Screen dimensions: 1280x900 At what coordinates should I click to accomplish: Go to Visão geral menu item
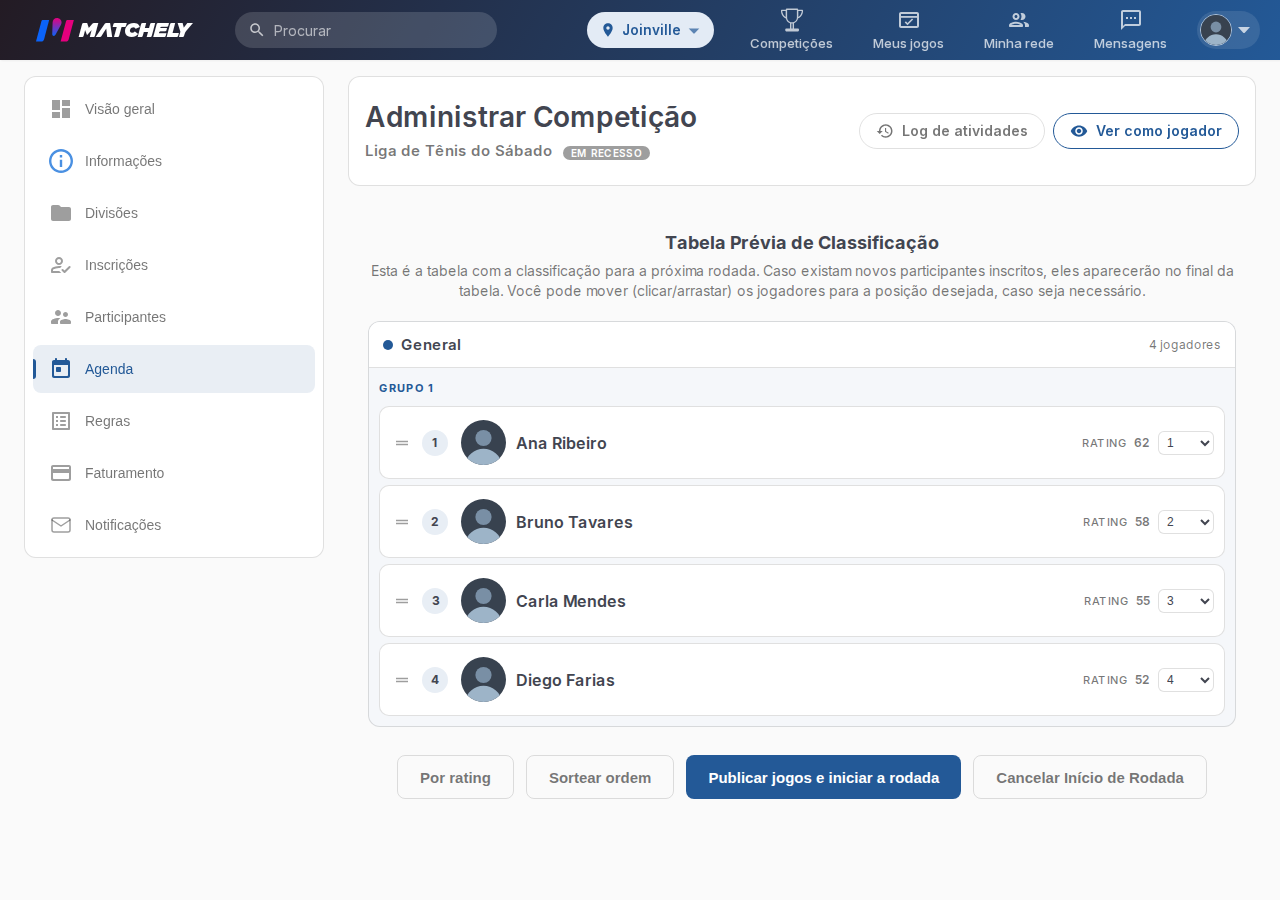pos(174,109)
